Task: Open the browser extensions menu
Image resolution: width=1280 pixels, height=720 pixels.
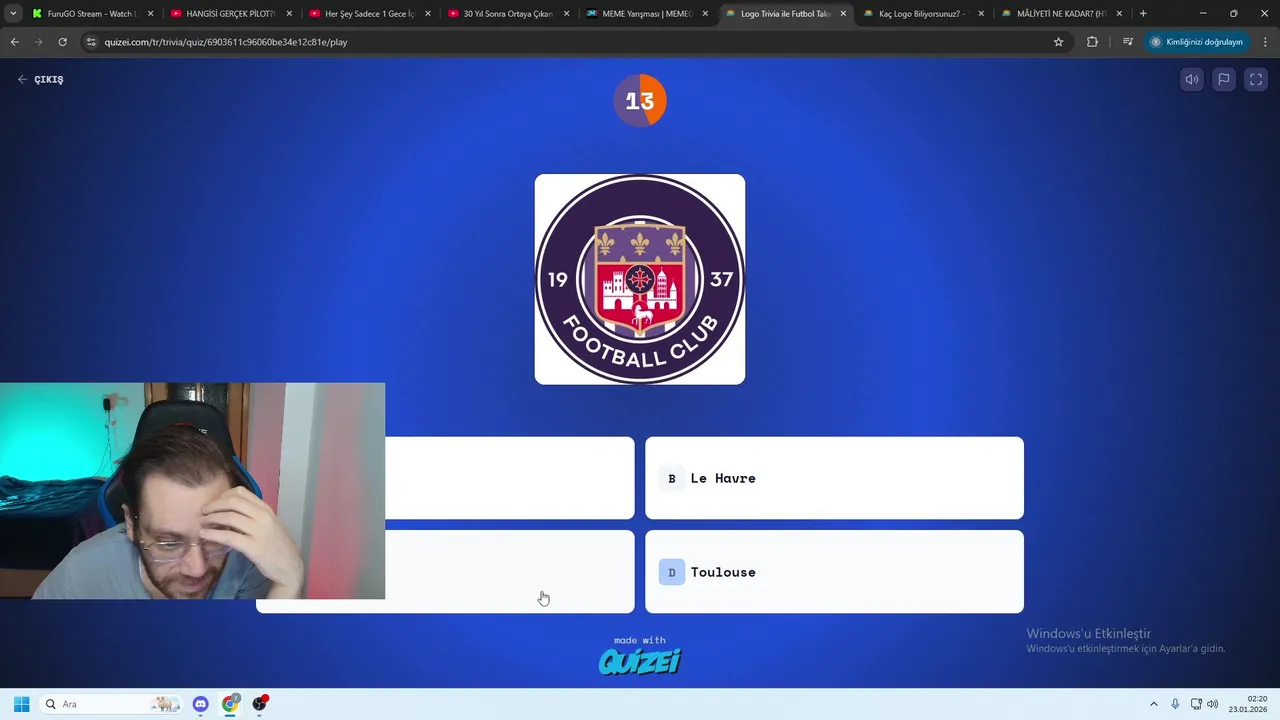Action: [1092, 42]
